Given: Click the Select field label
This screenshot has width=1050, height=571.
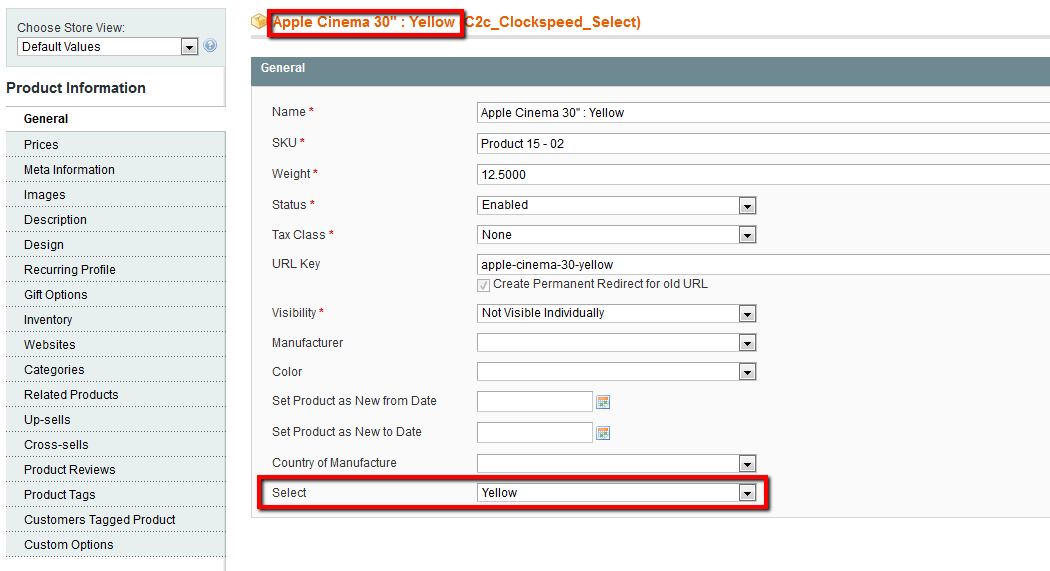Looking at the screenshot, I should coord(289,493).
